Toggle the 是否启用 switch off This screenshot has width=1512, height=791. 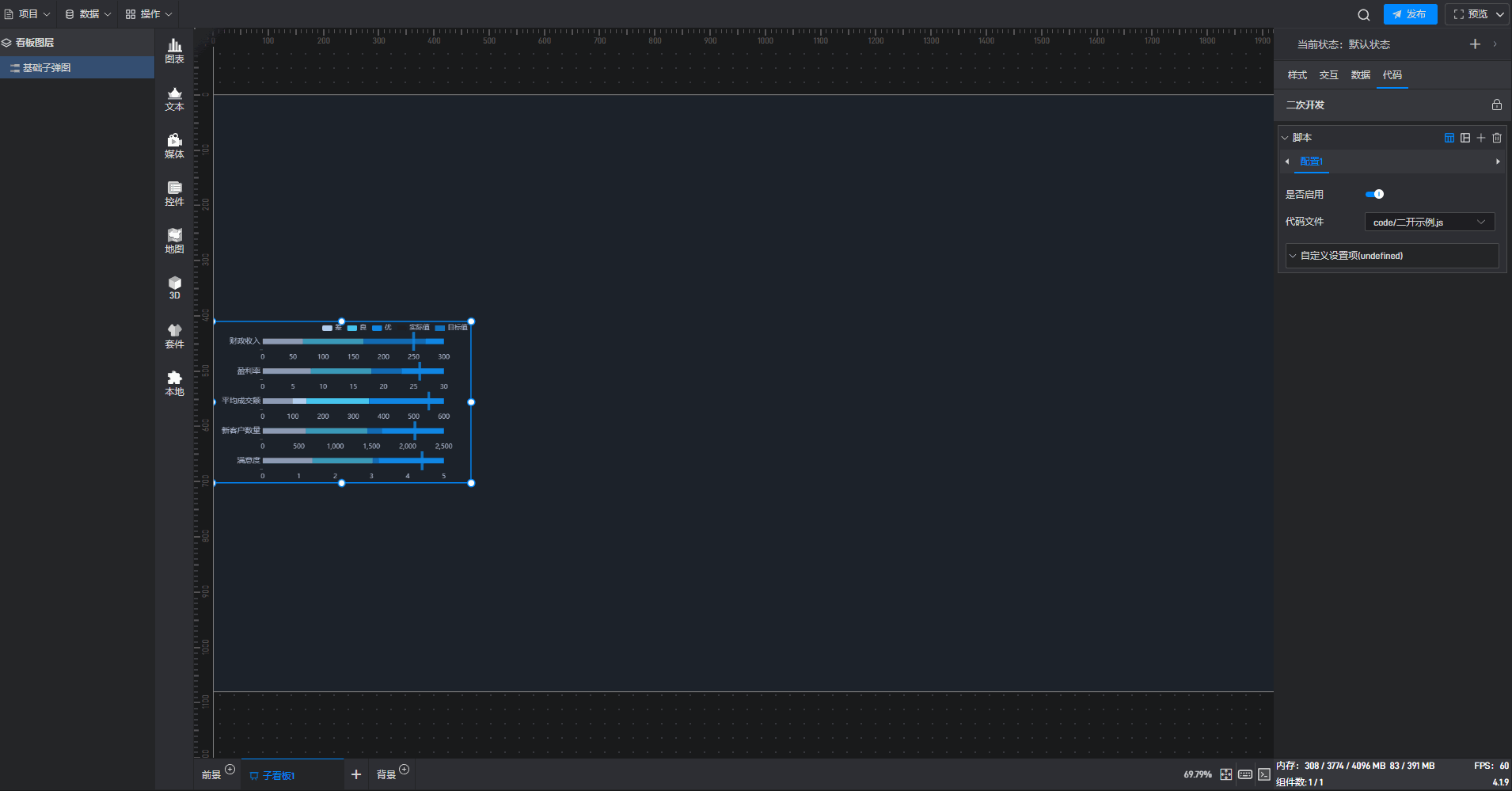1375,194
